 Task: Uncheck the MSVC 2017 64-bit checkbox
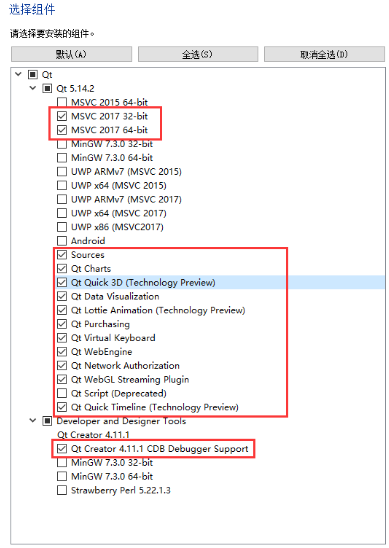(x=62, y=130)
